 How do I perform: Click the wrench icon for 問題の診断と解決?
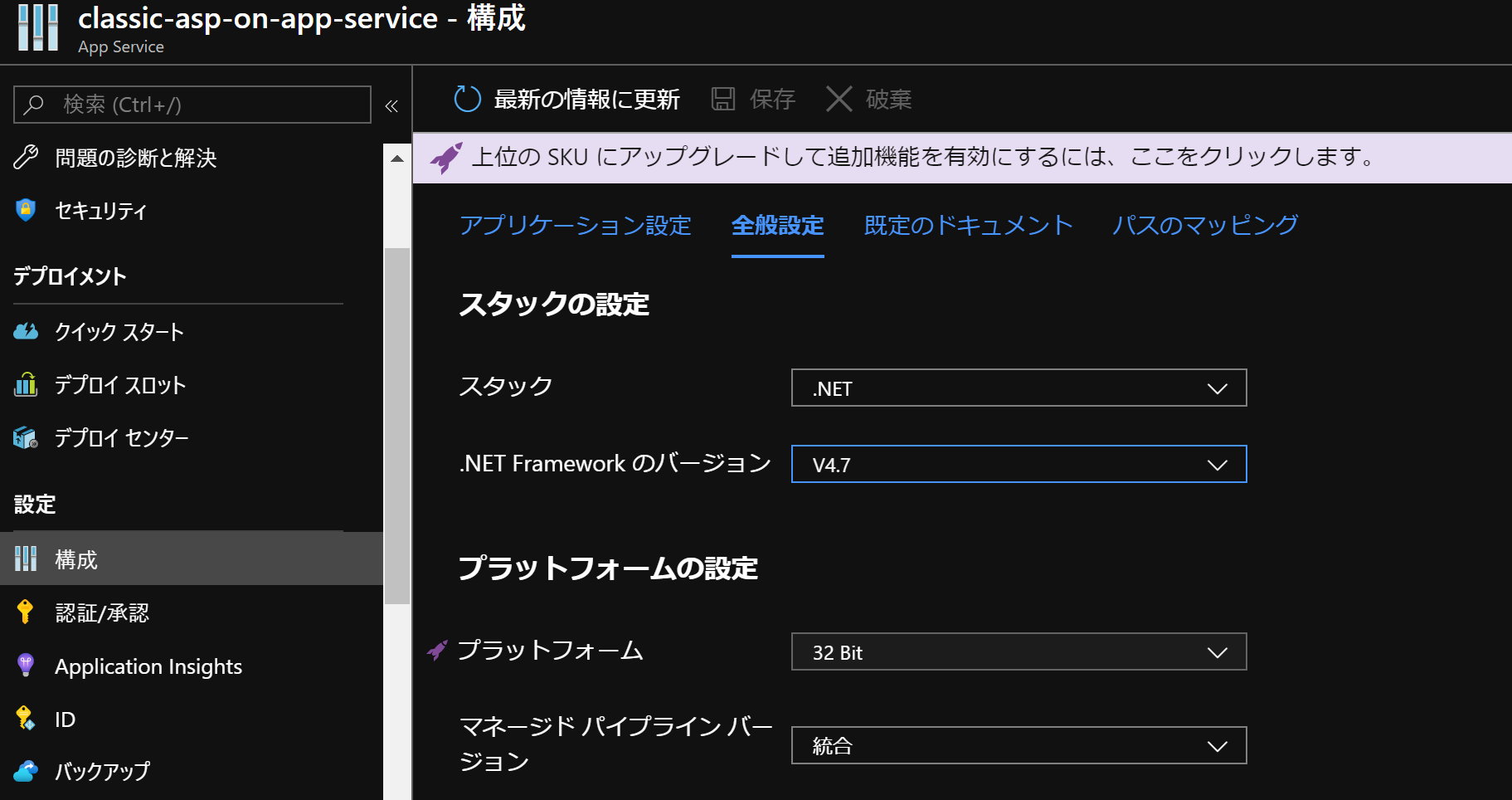coord(26,157)
